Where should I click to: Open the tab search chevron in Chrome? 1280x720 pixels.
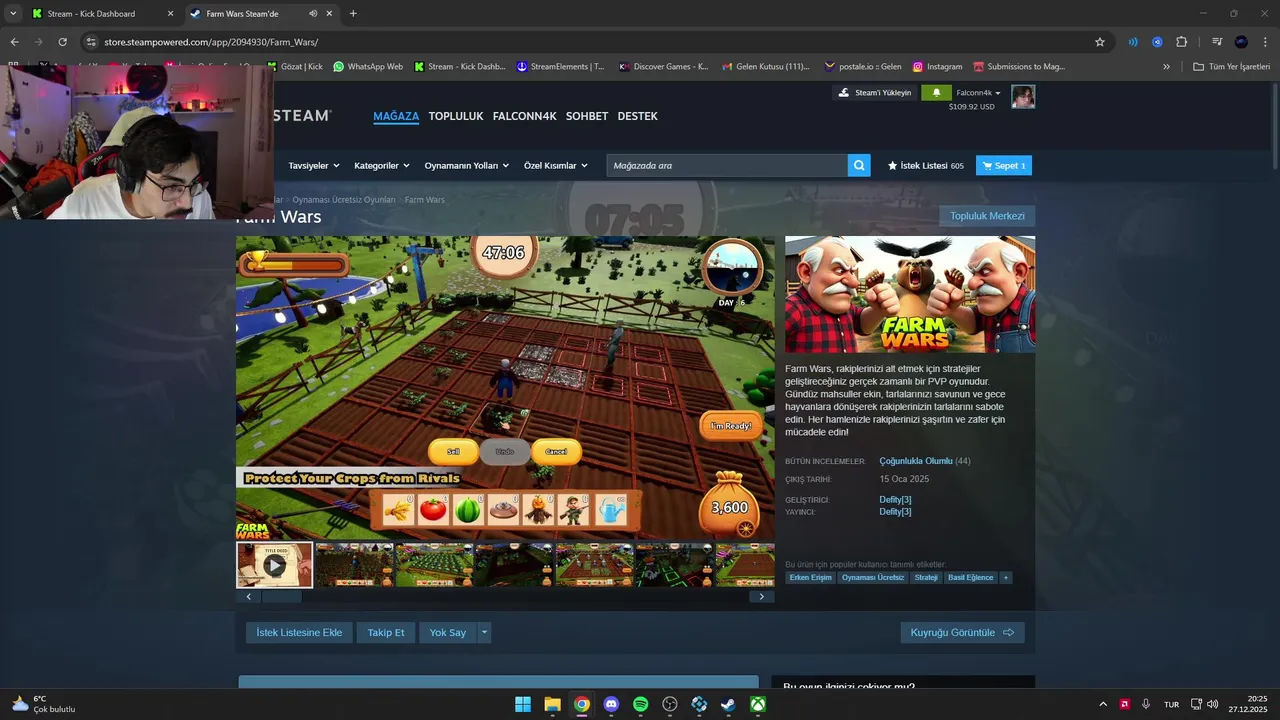pyautogui.click(x=13, y=14)
